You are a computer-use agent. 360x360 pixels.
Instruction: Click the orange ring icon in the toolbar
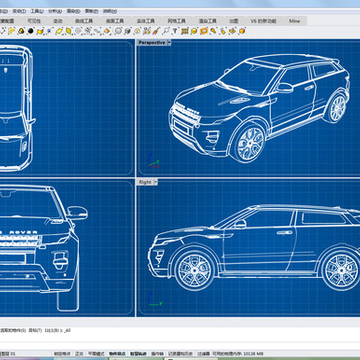[x=204, y=31]
